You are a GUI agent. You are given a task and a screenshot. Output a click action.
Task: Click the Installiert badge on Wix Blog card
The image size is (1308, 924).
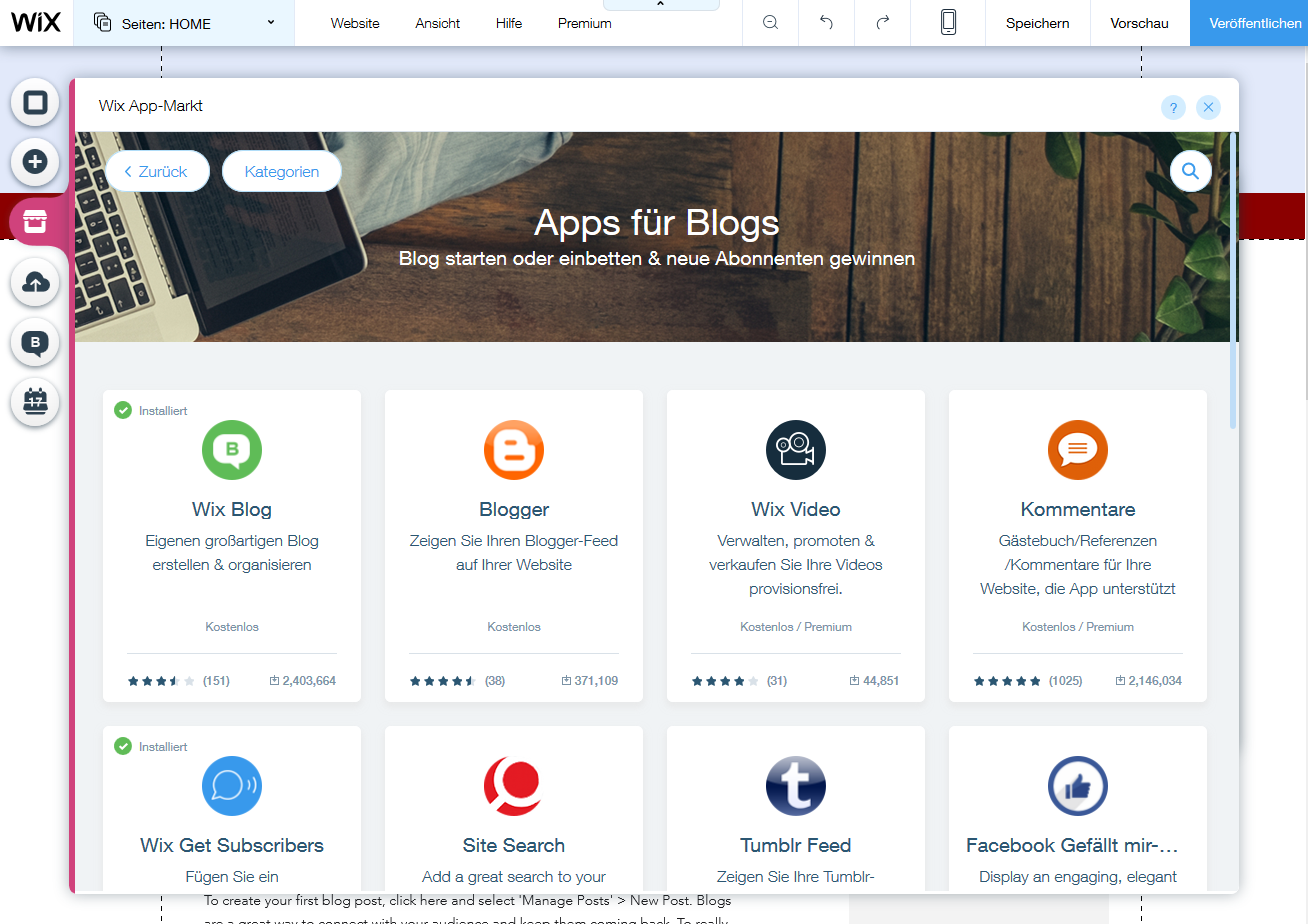tap(151, 410)
